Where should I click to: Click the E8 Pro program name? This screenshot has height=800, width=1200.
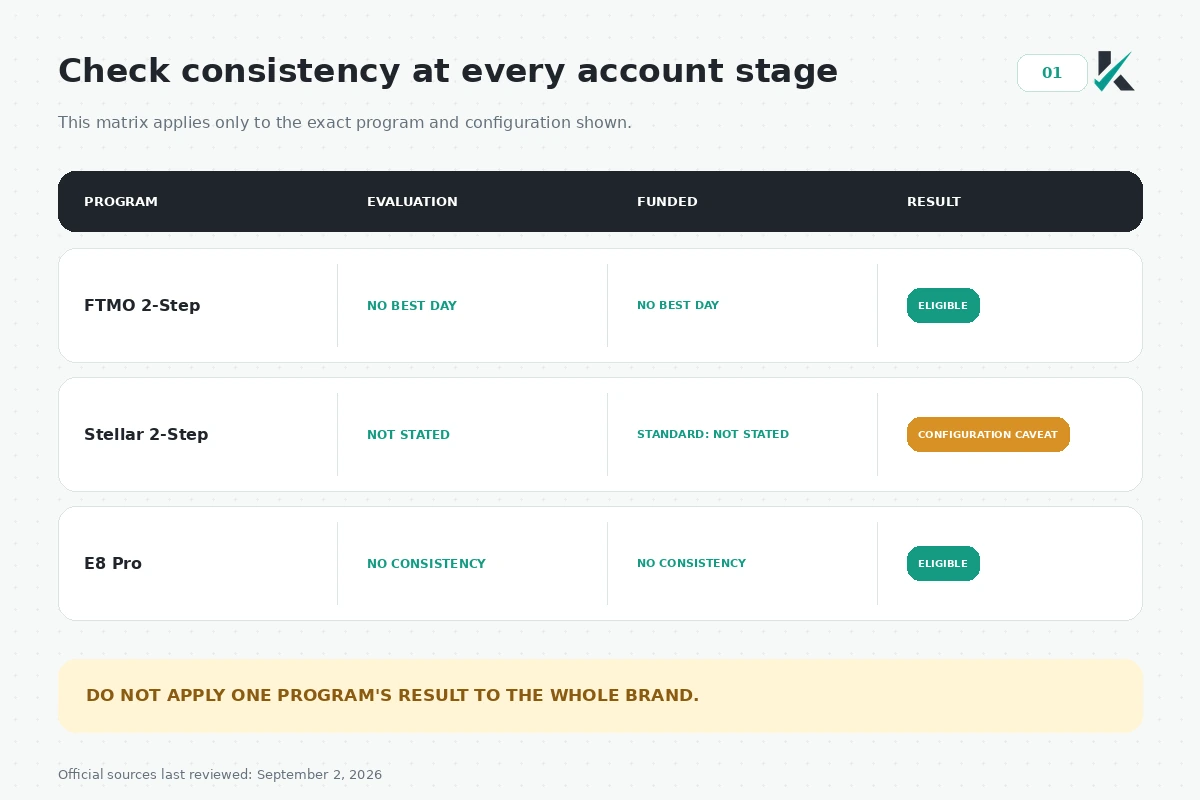[113, 563]
